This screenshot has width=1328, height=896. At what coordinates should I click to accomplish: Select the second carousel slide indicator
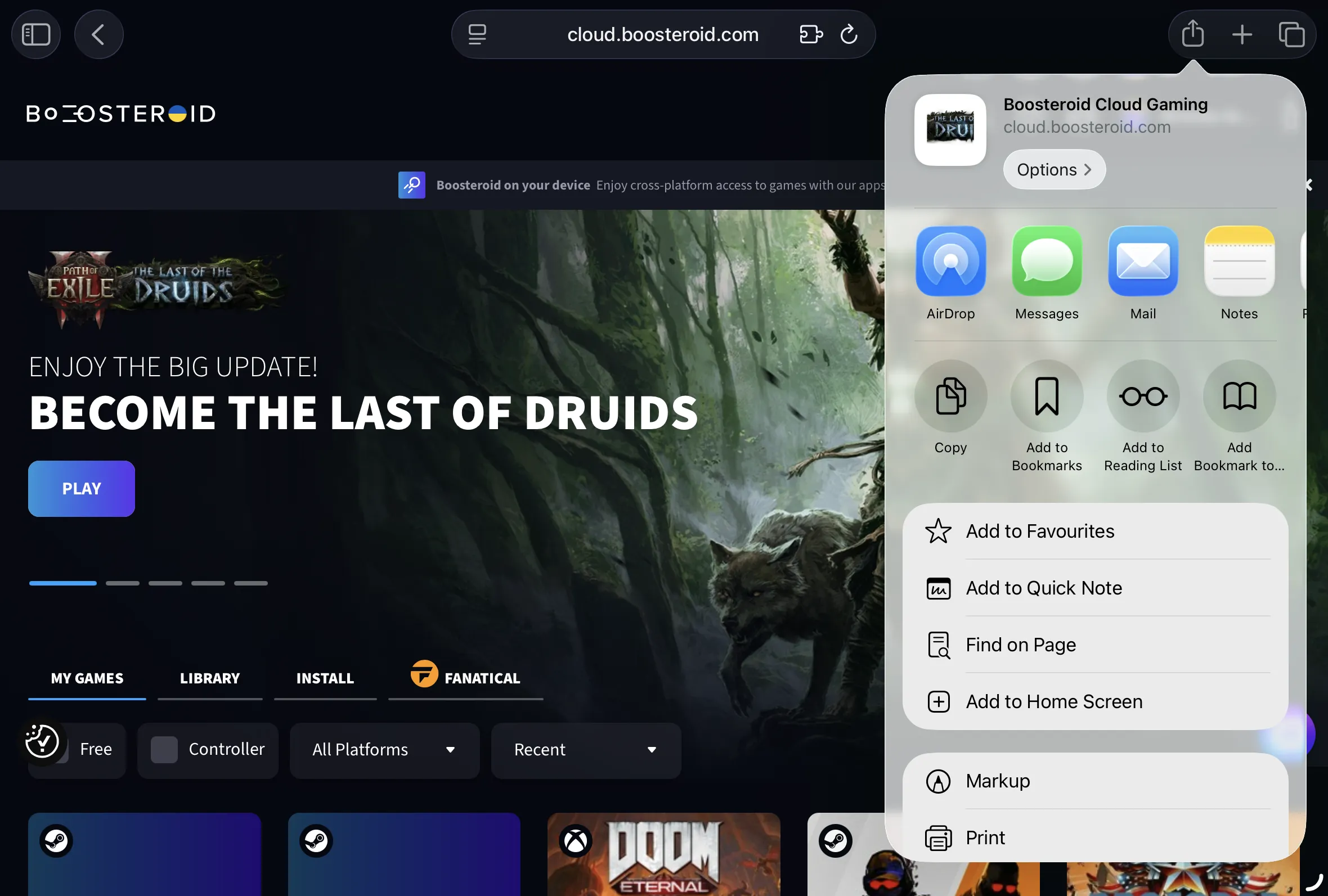tap(122, 583)
